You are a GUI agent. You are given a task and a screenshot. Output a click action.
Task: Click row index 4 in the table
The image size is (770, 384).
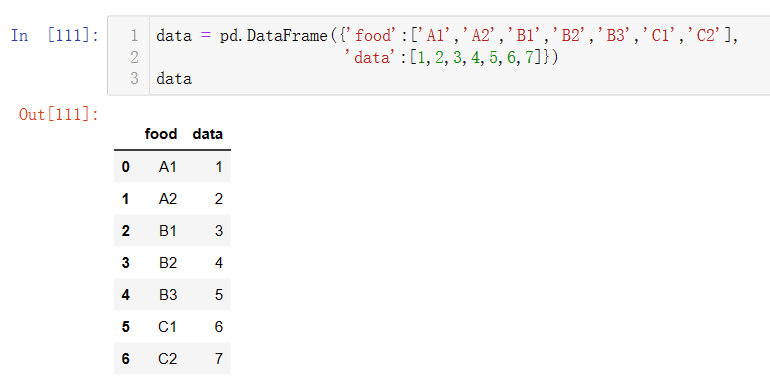pyautogui.click(x=126, y=295)
